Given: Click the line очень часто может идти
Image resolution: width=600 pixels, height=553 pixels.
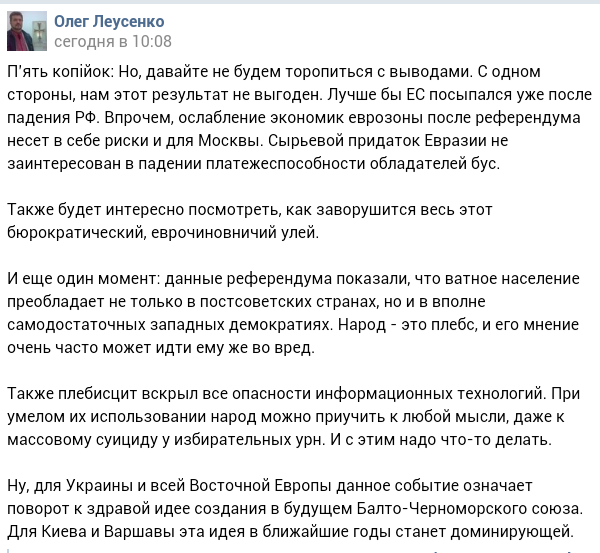Looking at the screenshot, I should (x=161, y=348).
